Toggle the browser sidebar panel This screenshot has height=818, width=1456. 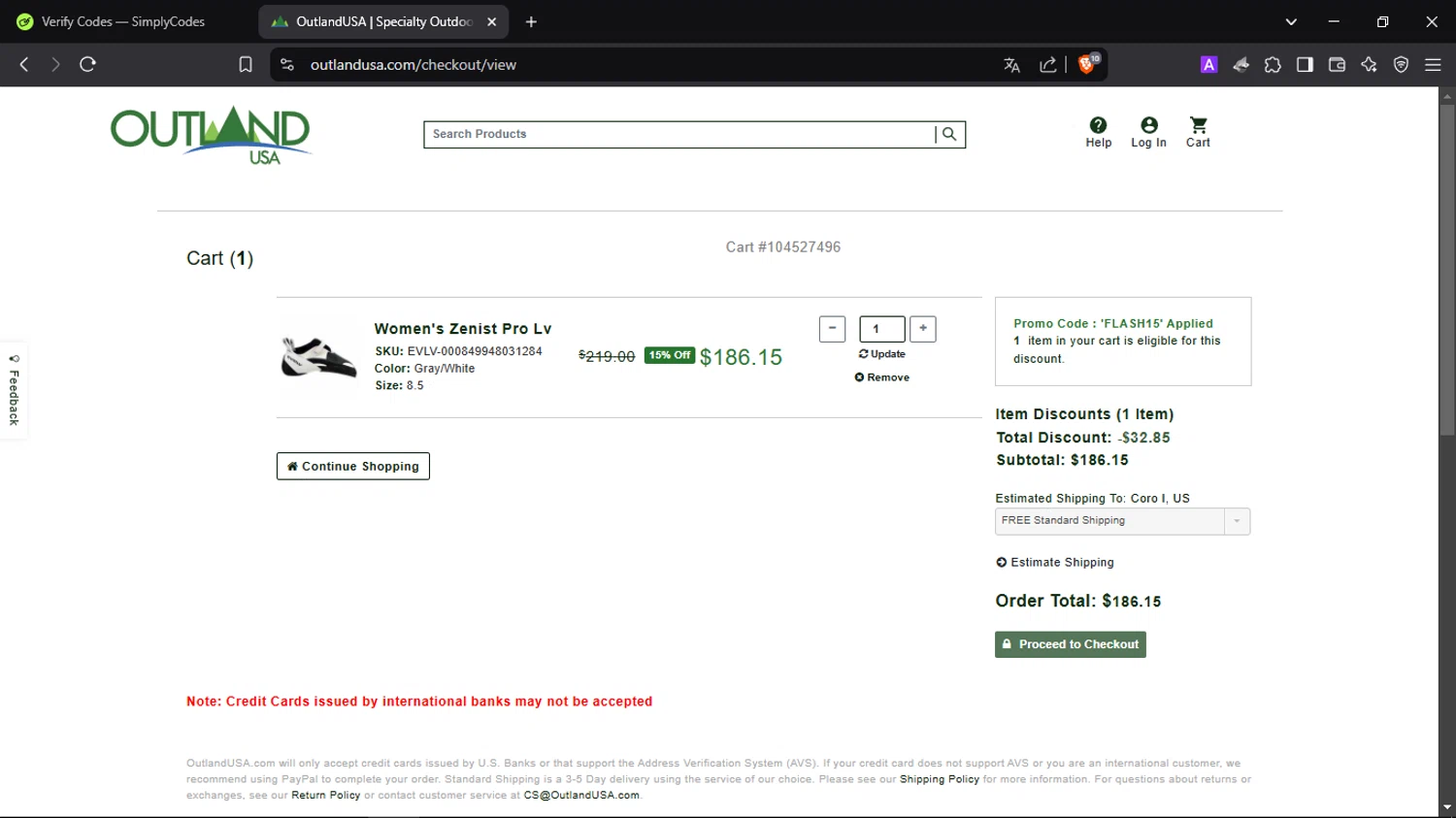[1305, 64]
